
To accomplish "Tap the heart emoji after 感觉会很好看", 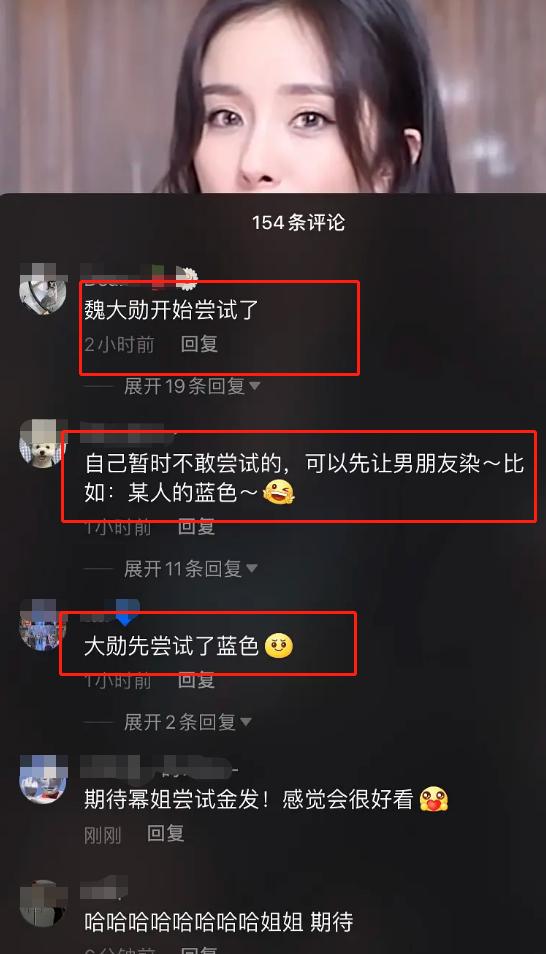I will (x=433, y=799).
